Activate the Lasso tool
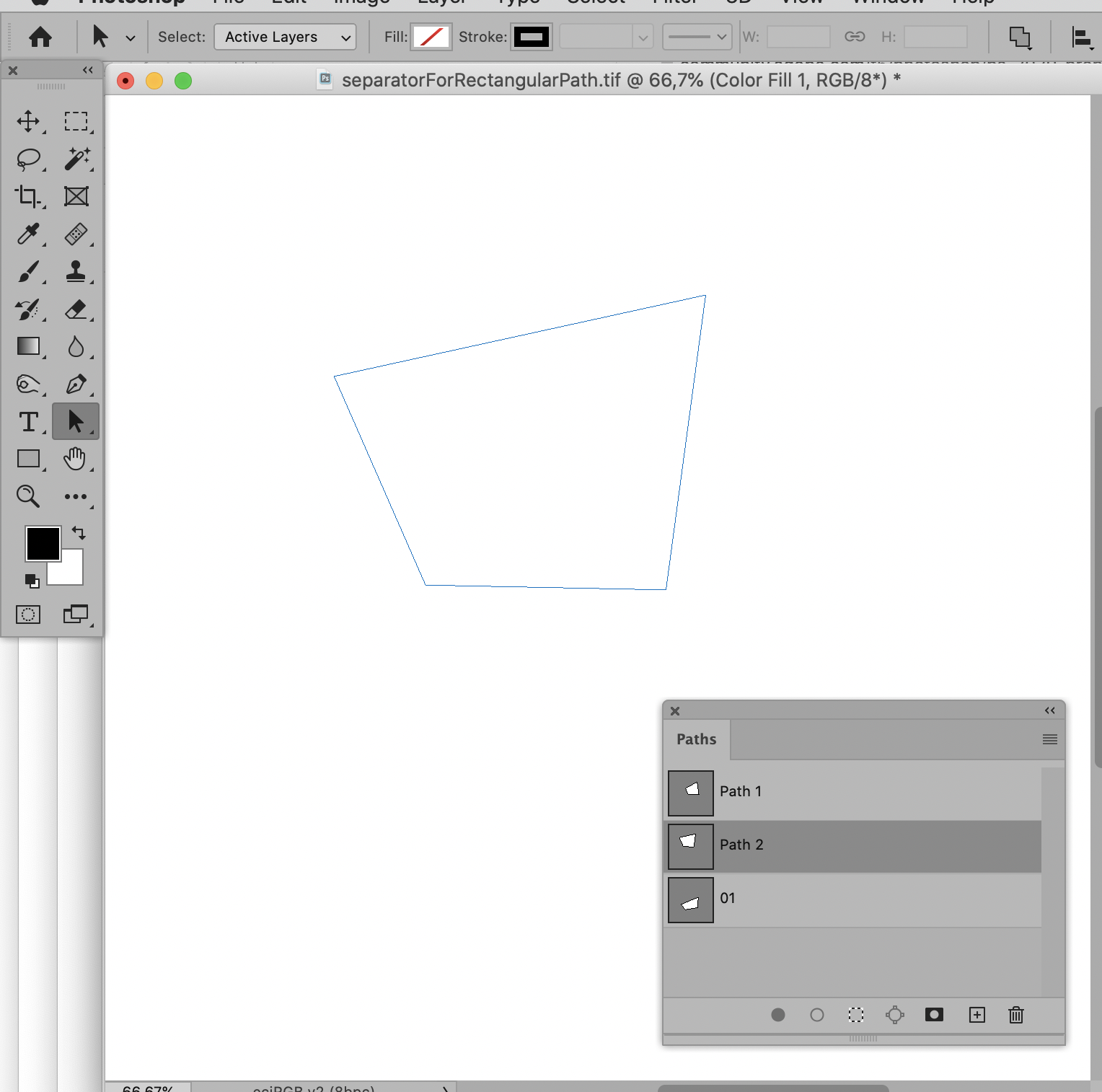1102x1092 pixels. click(29, 159)
